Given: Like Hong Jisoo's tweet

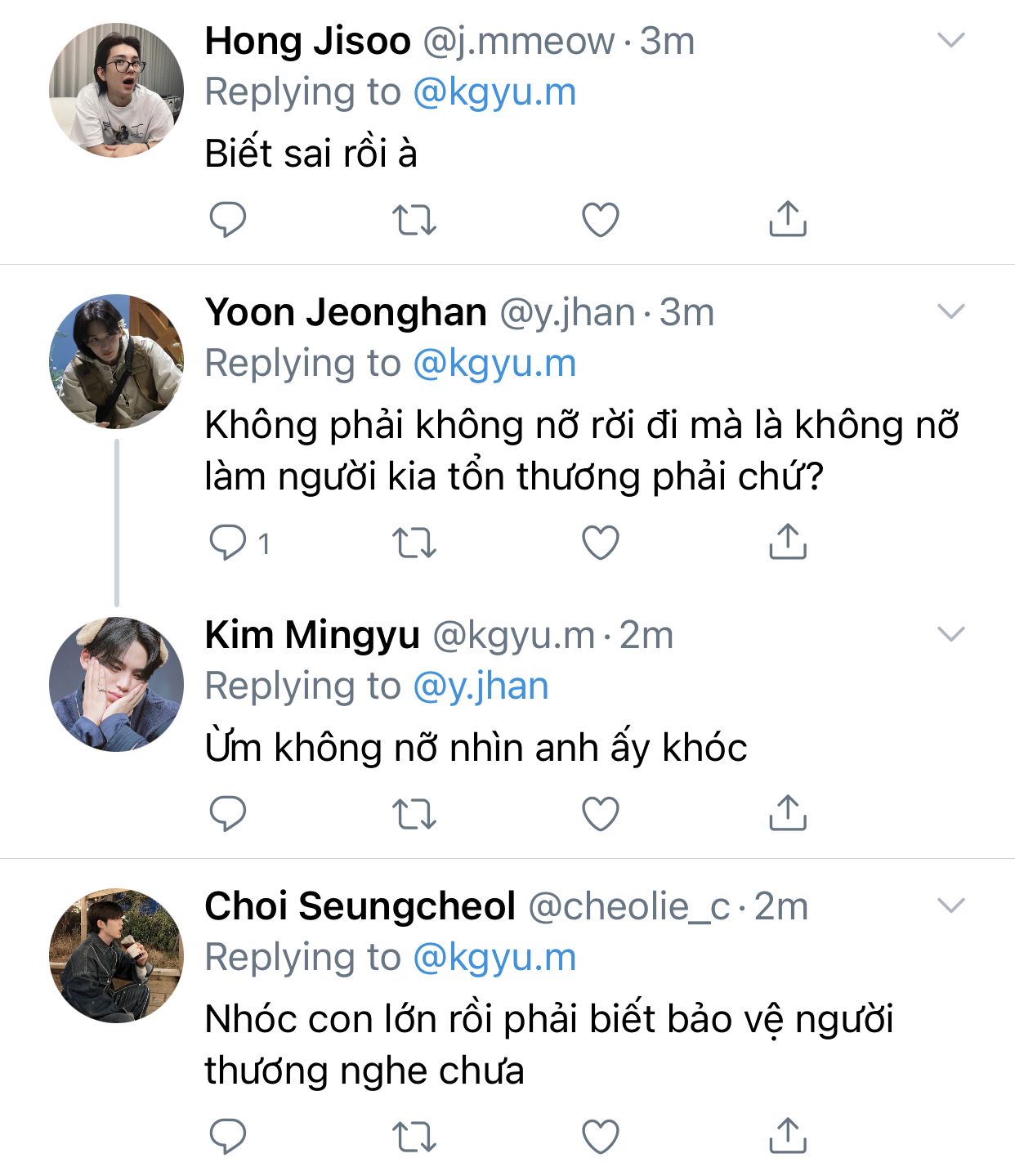Looking at the screenshot, I should point(600,220).
